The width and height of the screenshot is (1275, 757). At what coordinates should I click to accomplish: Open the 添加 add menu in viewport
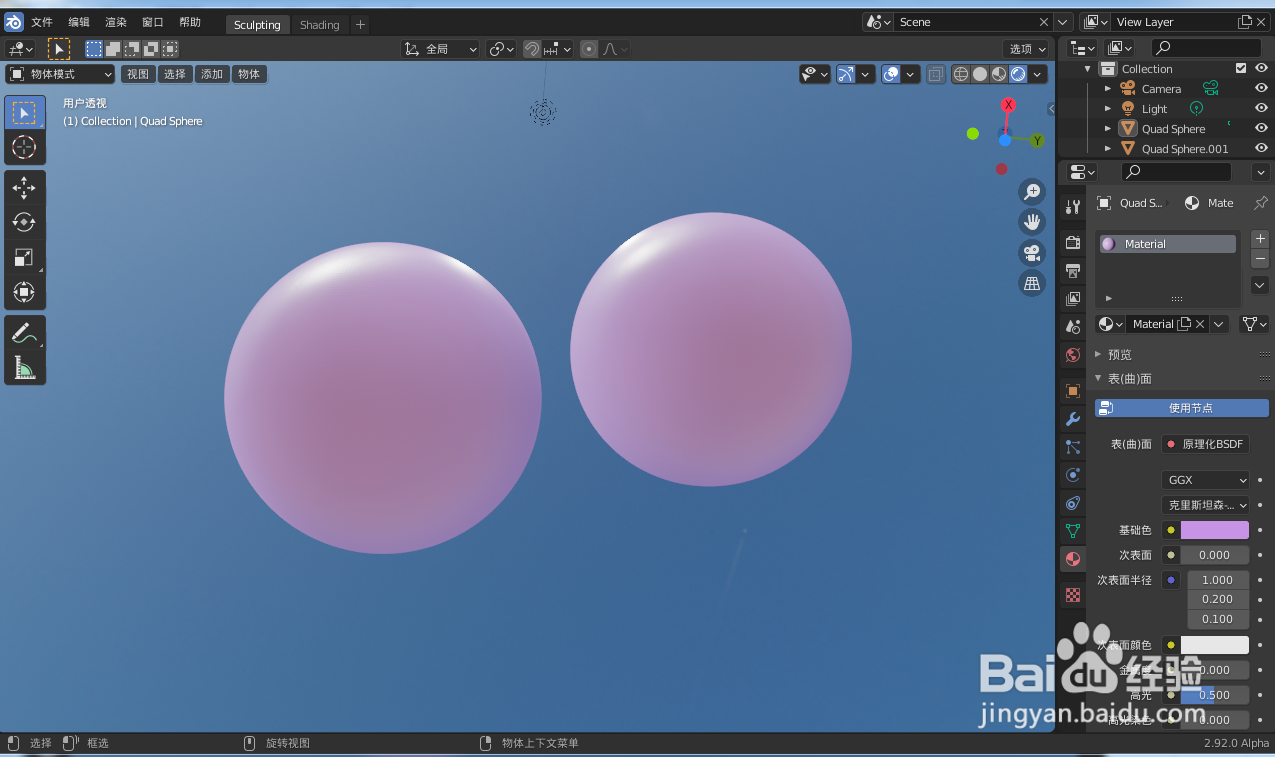pyautogui.click(x=212, y=74)
